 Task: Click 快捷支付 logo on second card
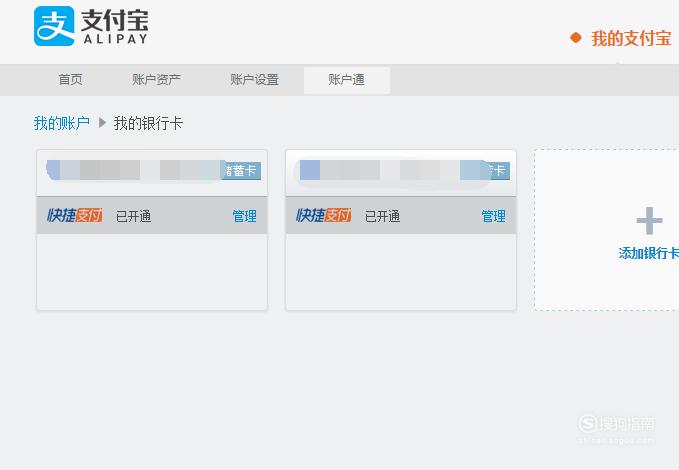click(x=323, y=215)
